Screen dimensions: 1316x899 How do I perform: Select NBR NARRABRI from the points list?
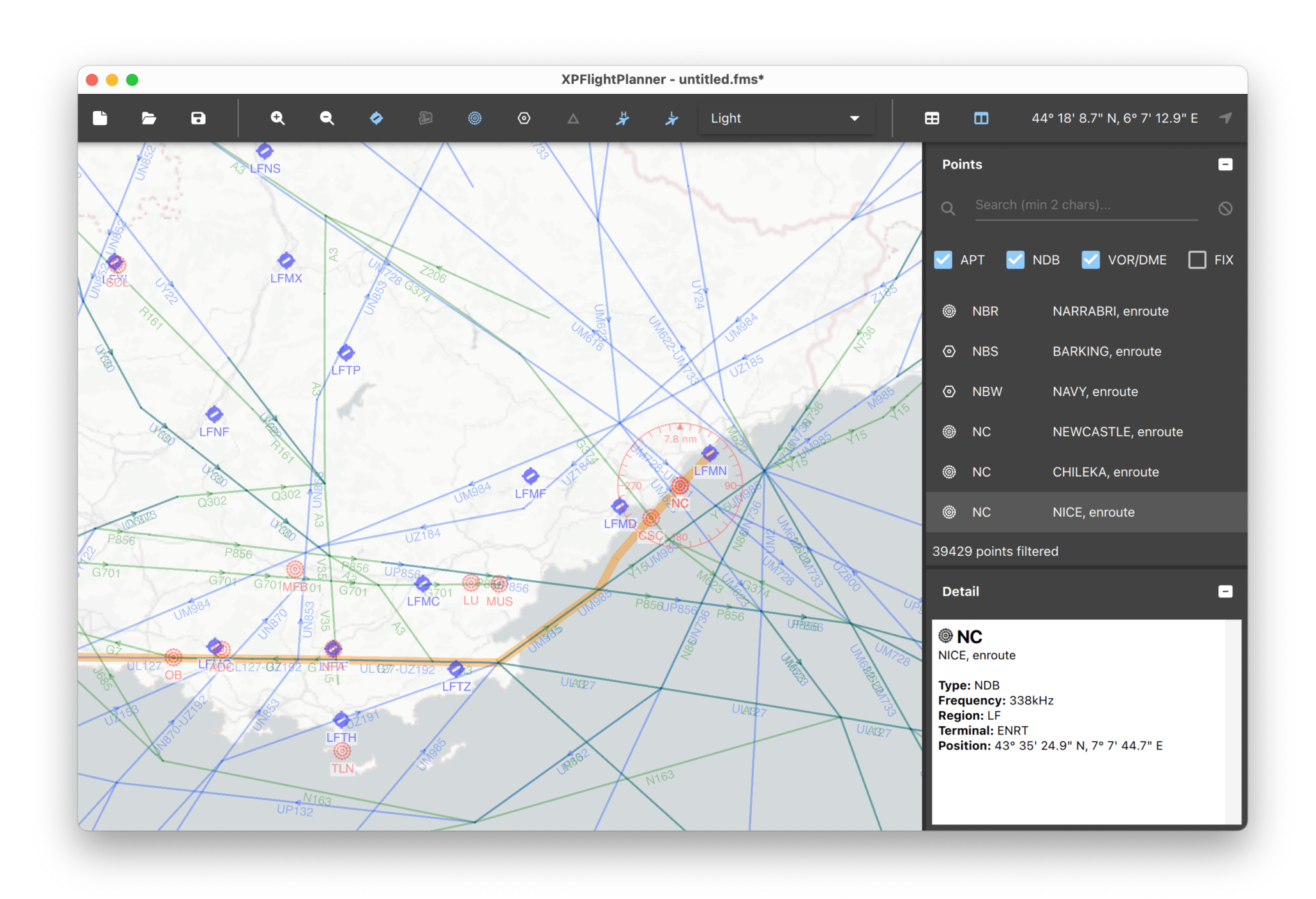click(1086, 311)
